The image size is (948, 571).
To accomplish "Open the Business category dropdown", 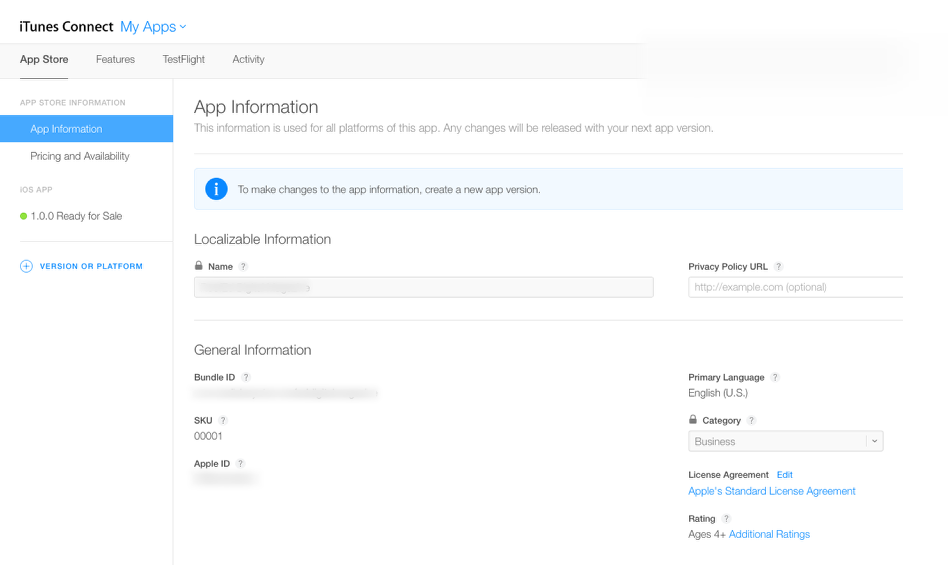I will (x=786, y=442).
